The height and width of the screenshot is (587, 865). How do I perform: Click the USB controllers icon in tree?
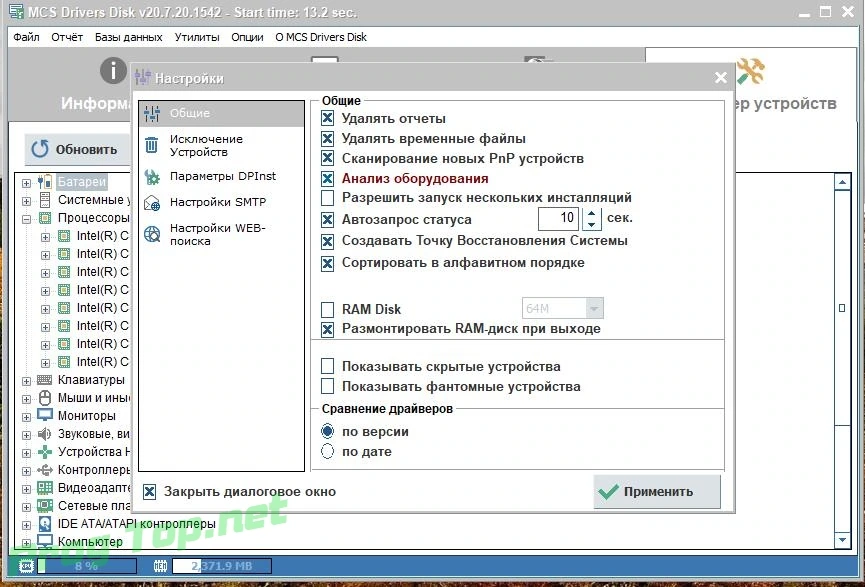point(45,470)
